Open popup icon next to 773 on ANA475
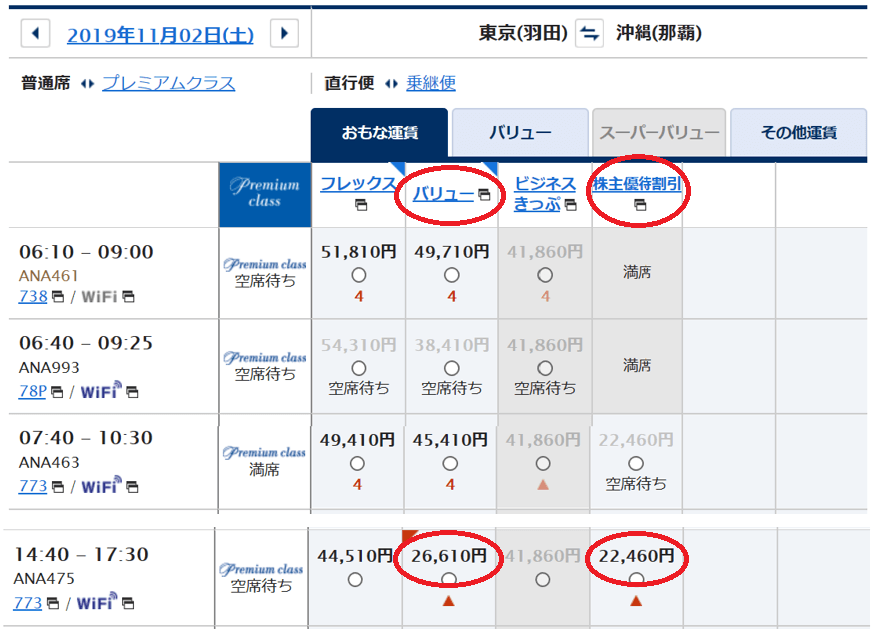The height and width of the screenshot is (634, 878). pyautogui.click(x=53, y=603)
